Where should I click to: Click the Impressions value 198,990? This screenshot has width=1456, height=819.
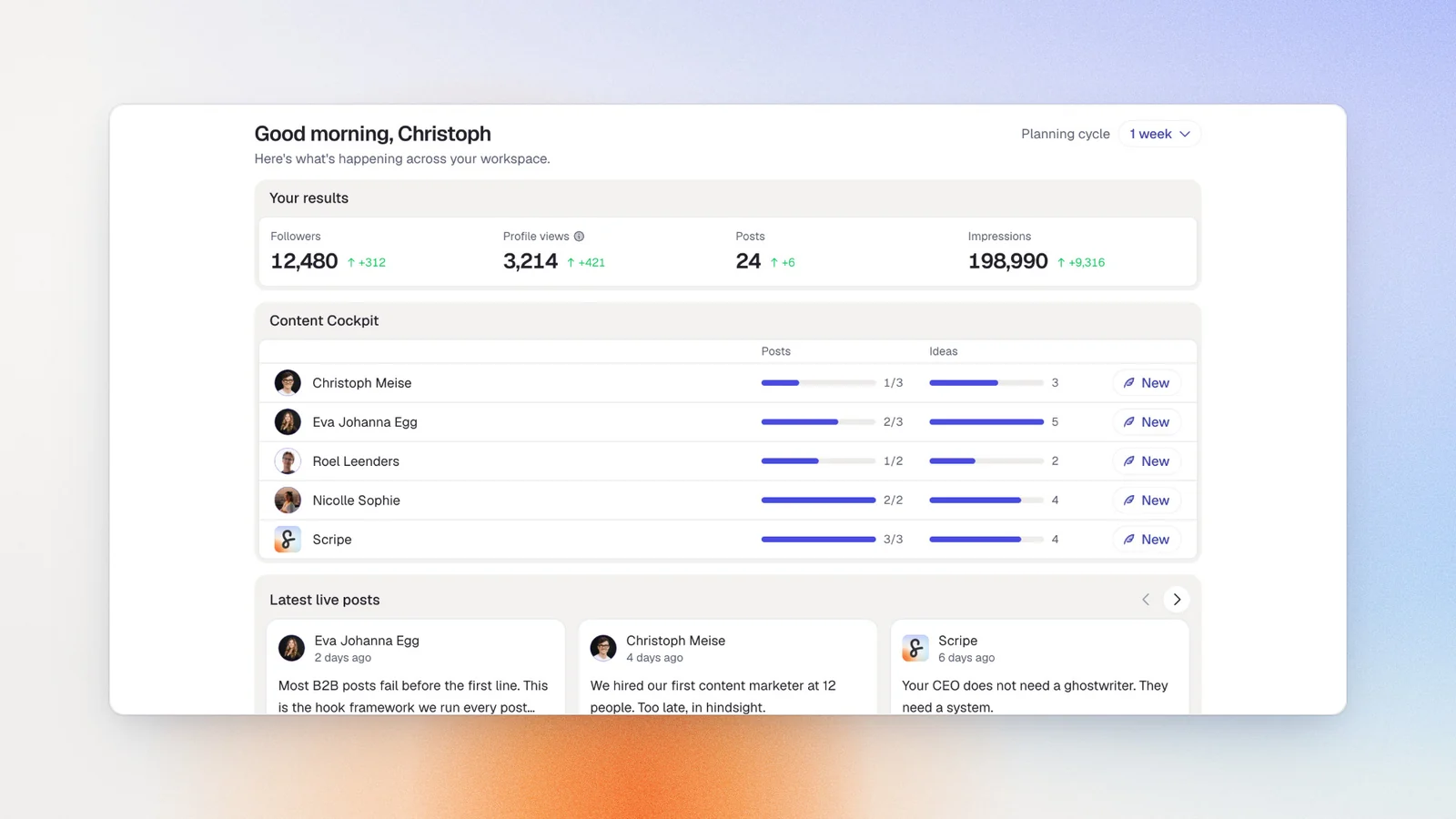click(1008, 262)
